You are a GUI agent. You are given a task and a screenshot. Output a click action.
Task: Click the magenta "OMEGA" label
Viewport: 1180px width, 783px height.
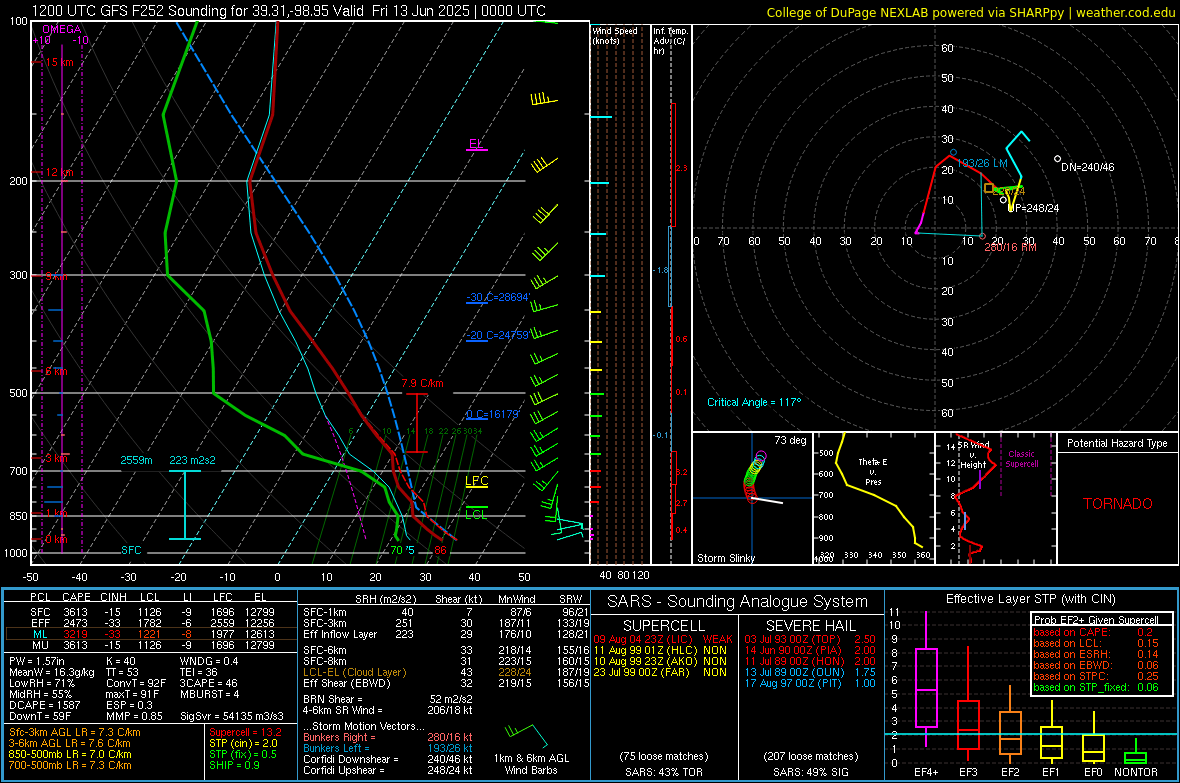click(x=62, y=29)
